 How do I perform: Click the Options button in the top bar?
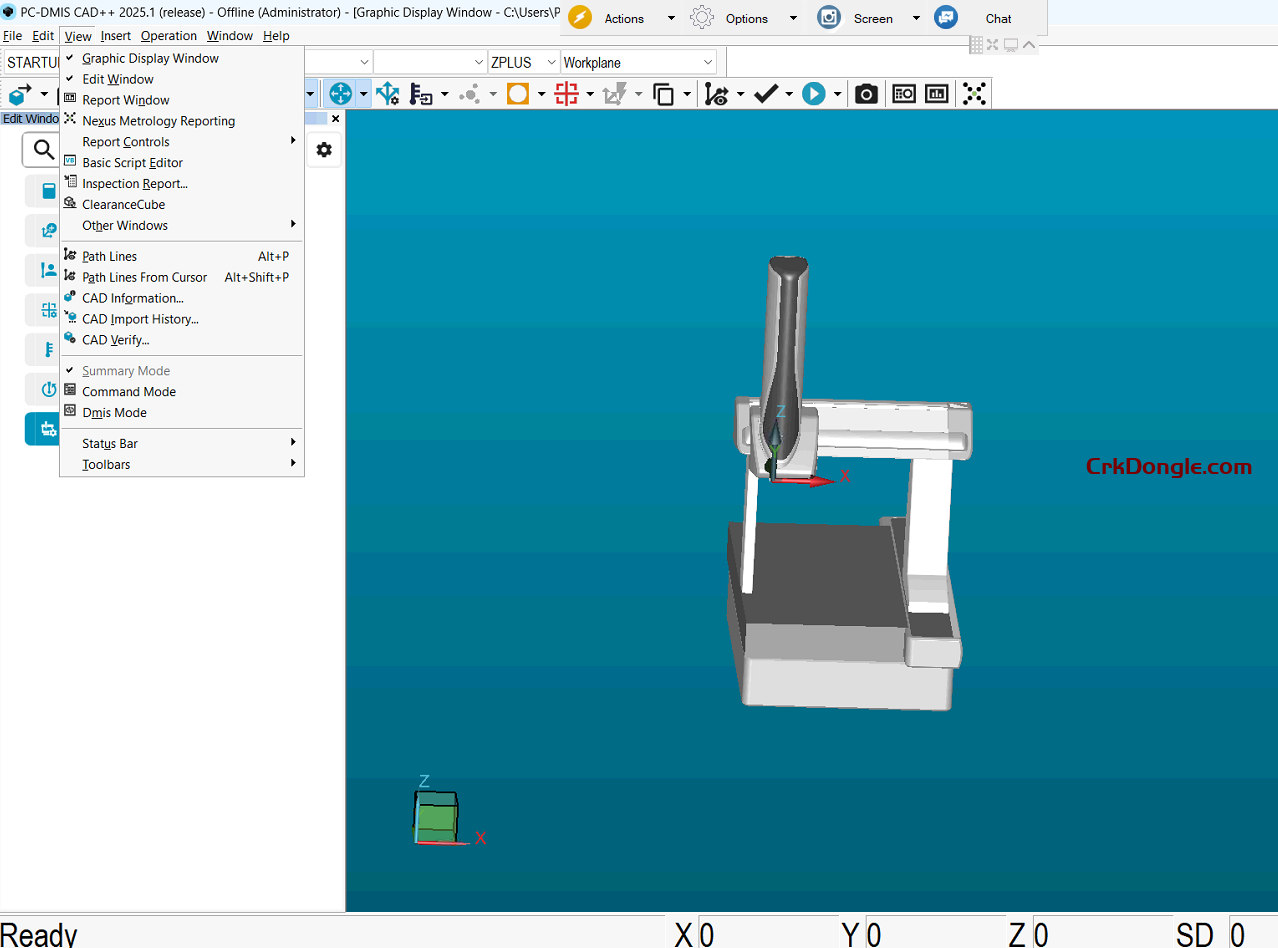click(x=747, y=17)
